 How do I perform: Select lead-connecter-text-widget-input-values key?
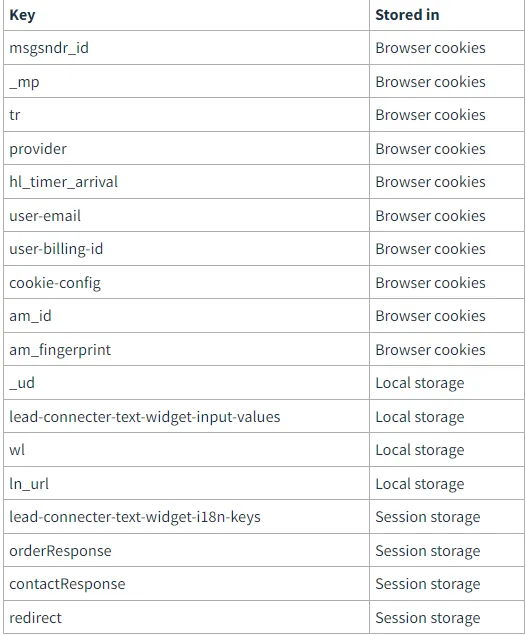click(145, 417)
